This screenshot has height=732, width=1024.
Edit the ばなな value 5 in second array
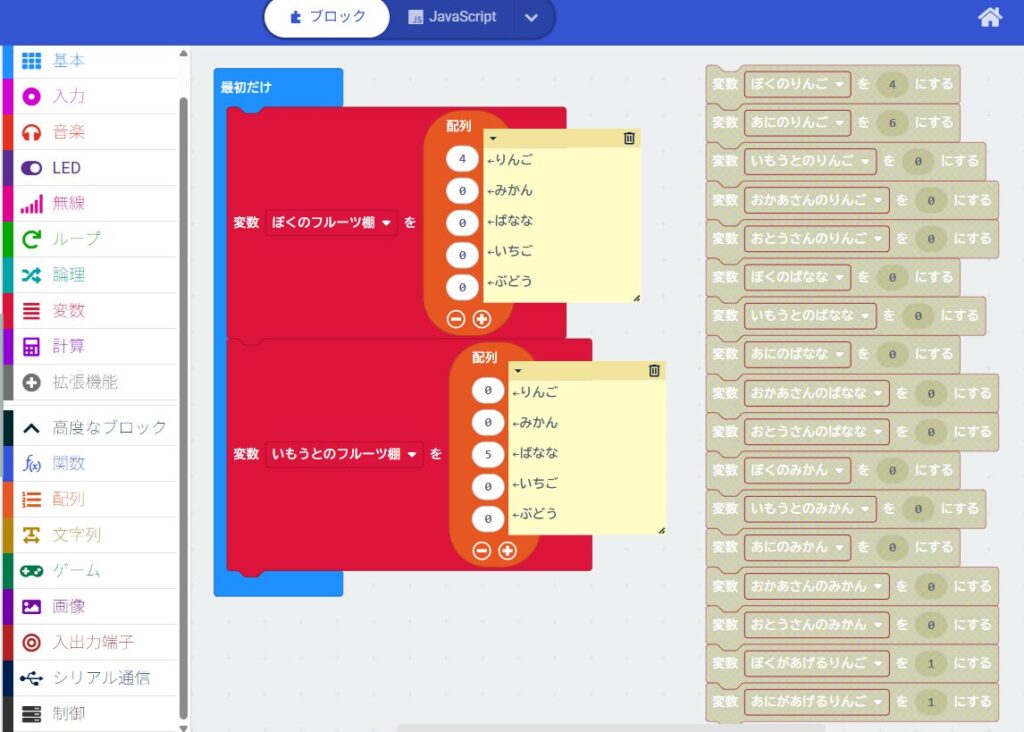point(488,454)
